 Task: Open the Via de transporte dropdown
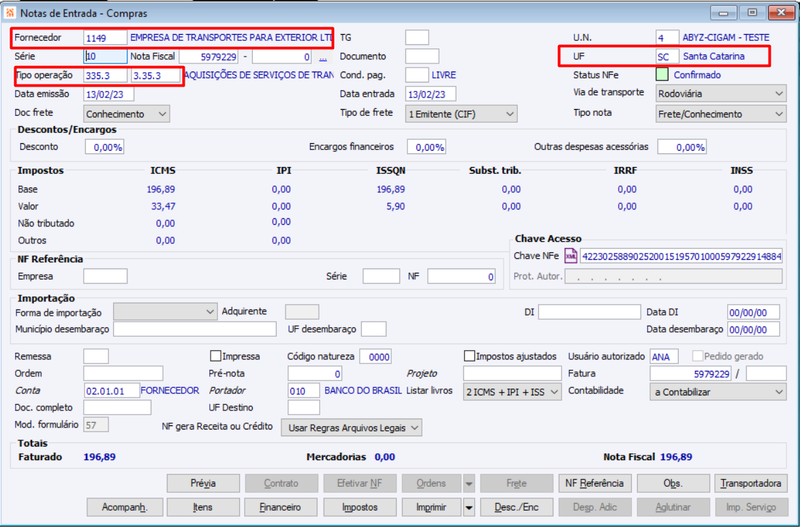[x=720, y=93]
